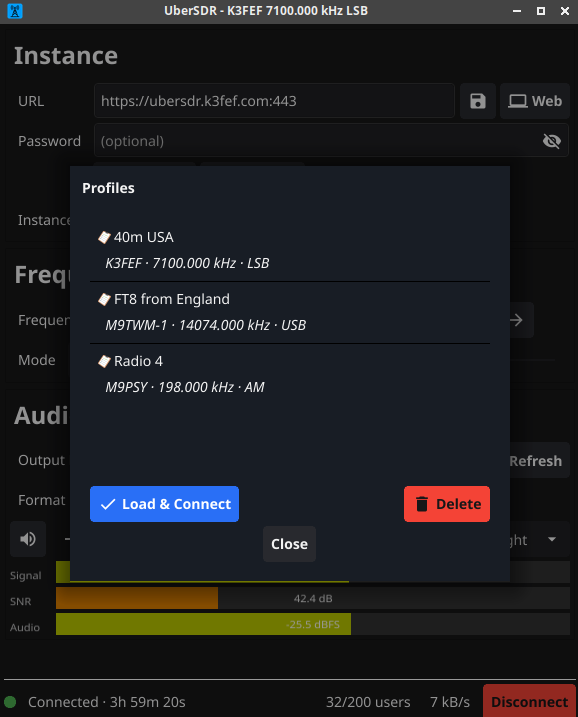The width and height of the screenshot is (578, 717).
Task: Click the Password input field
Action: (331, 140)
